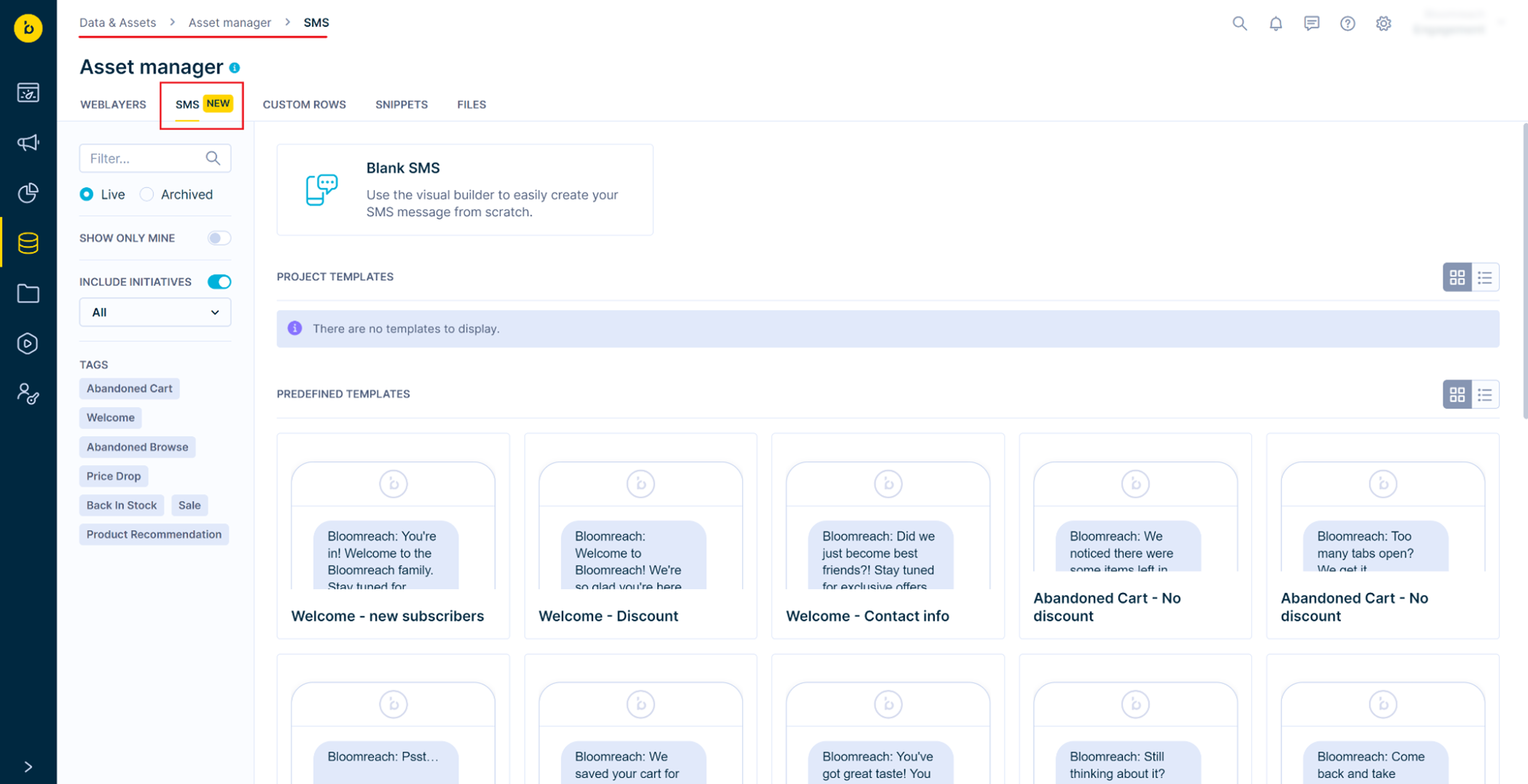The height and width of the screenshot is (784, 1528).
Task: Filter by the Welcome tag
Action: [x=110, y=418]
